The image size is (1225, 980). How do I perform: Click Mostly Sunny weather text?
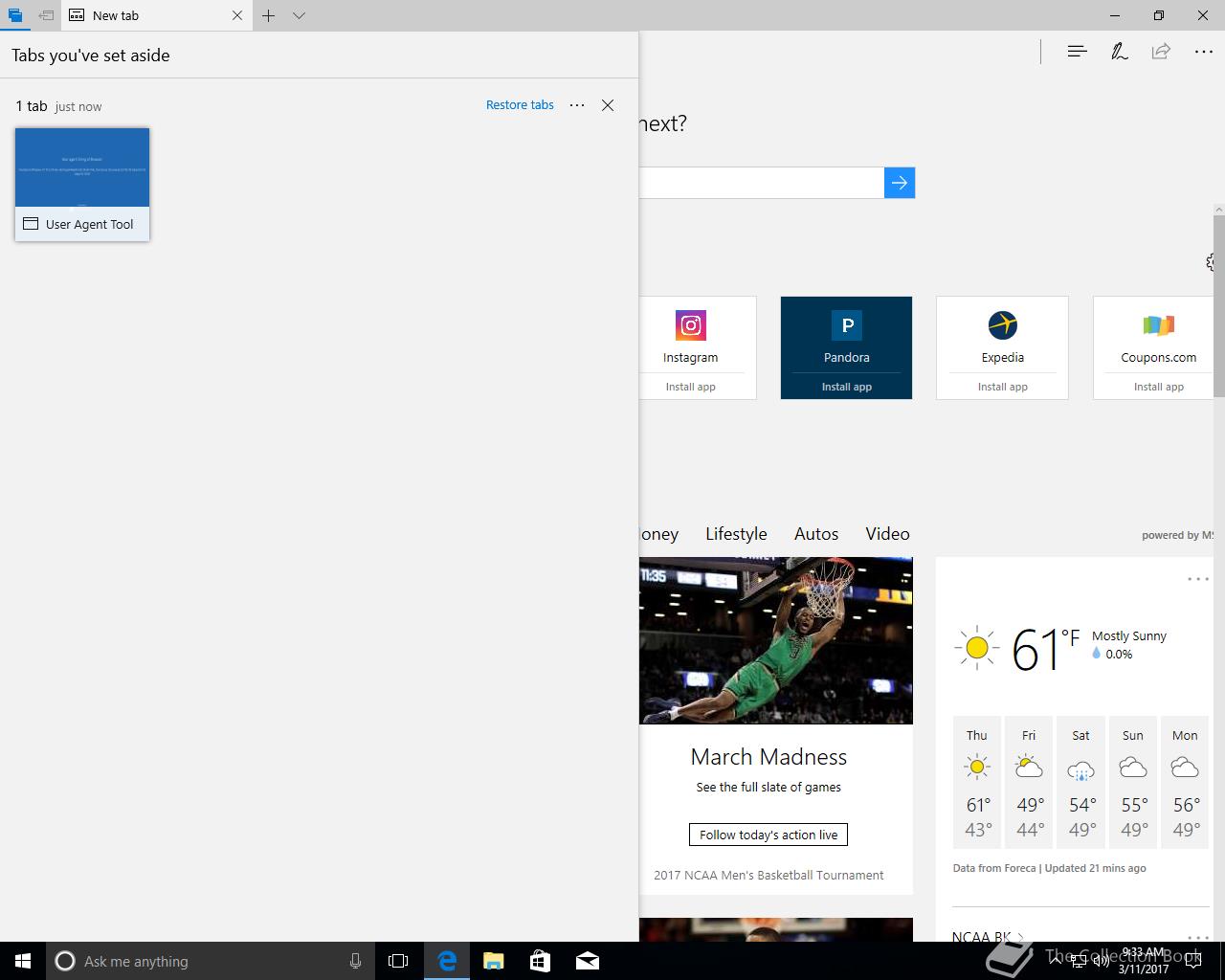click(x=1129, y=635)
